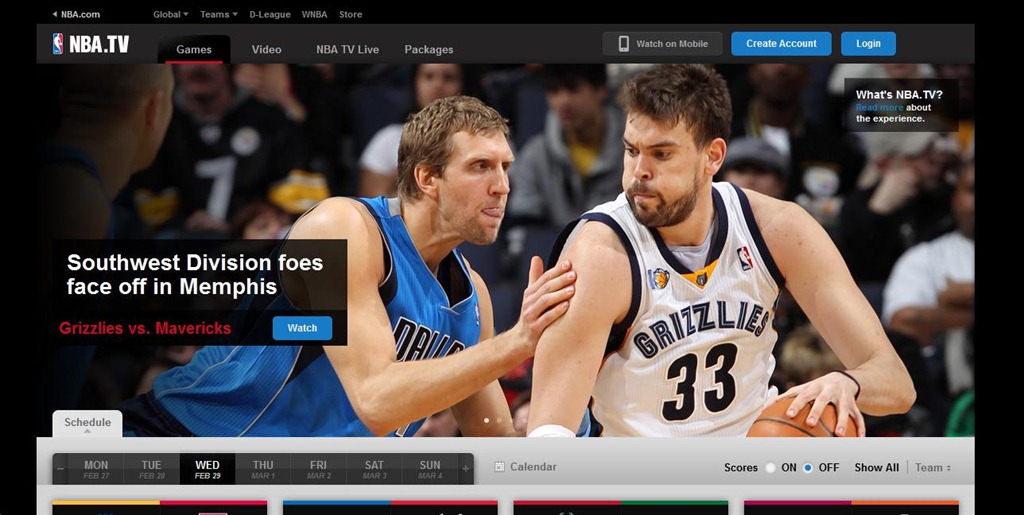Visit the WNBA link
The height and width of the screenshot is (515, 1024).
click(314, 14)
